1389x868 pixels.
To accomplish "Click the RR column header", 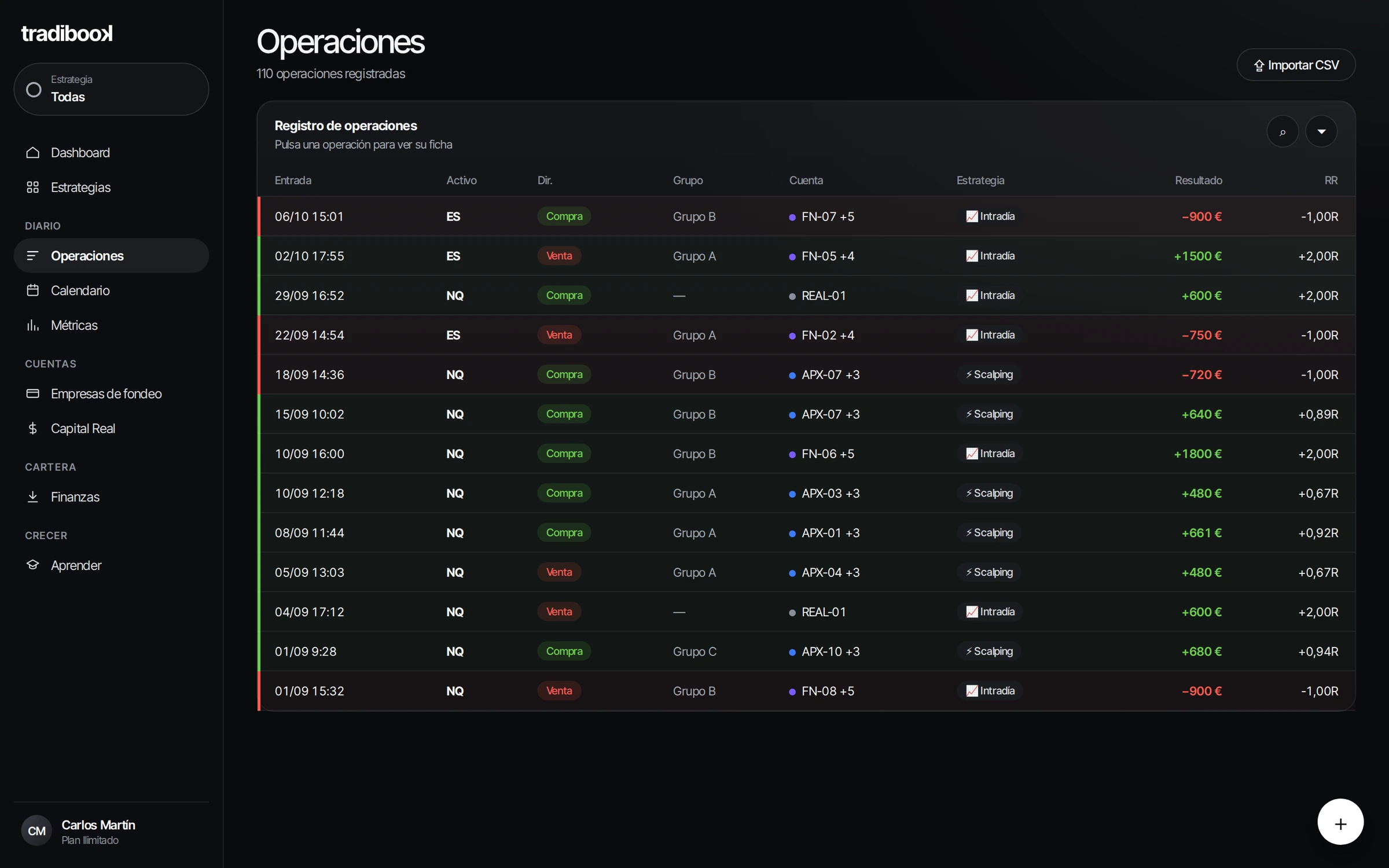I will click(1331, 180).
